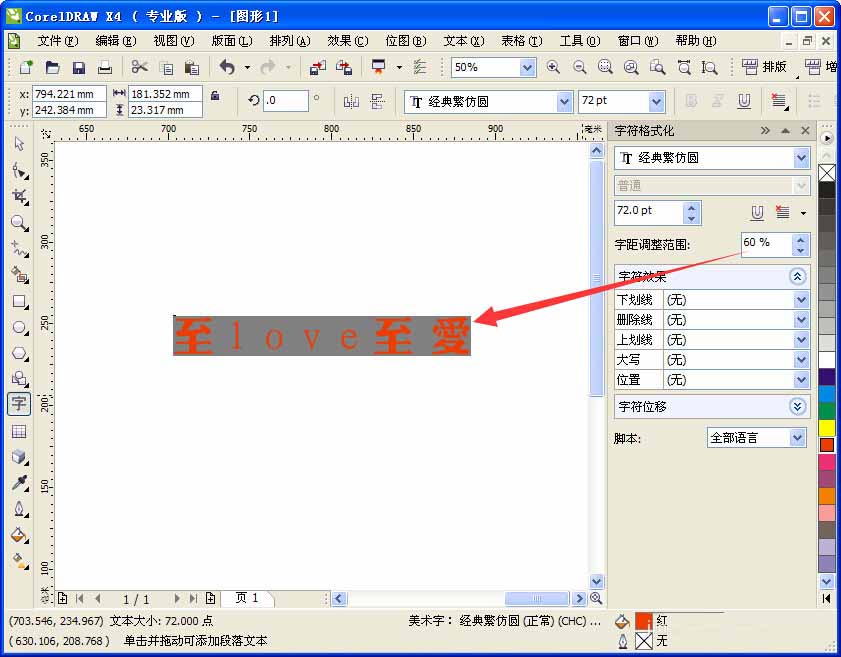Select the Fill bucket tool
Image resolution: width=841 pixels, height=657 pixels.
pyautogui.click(x=20, y=535)
